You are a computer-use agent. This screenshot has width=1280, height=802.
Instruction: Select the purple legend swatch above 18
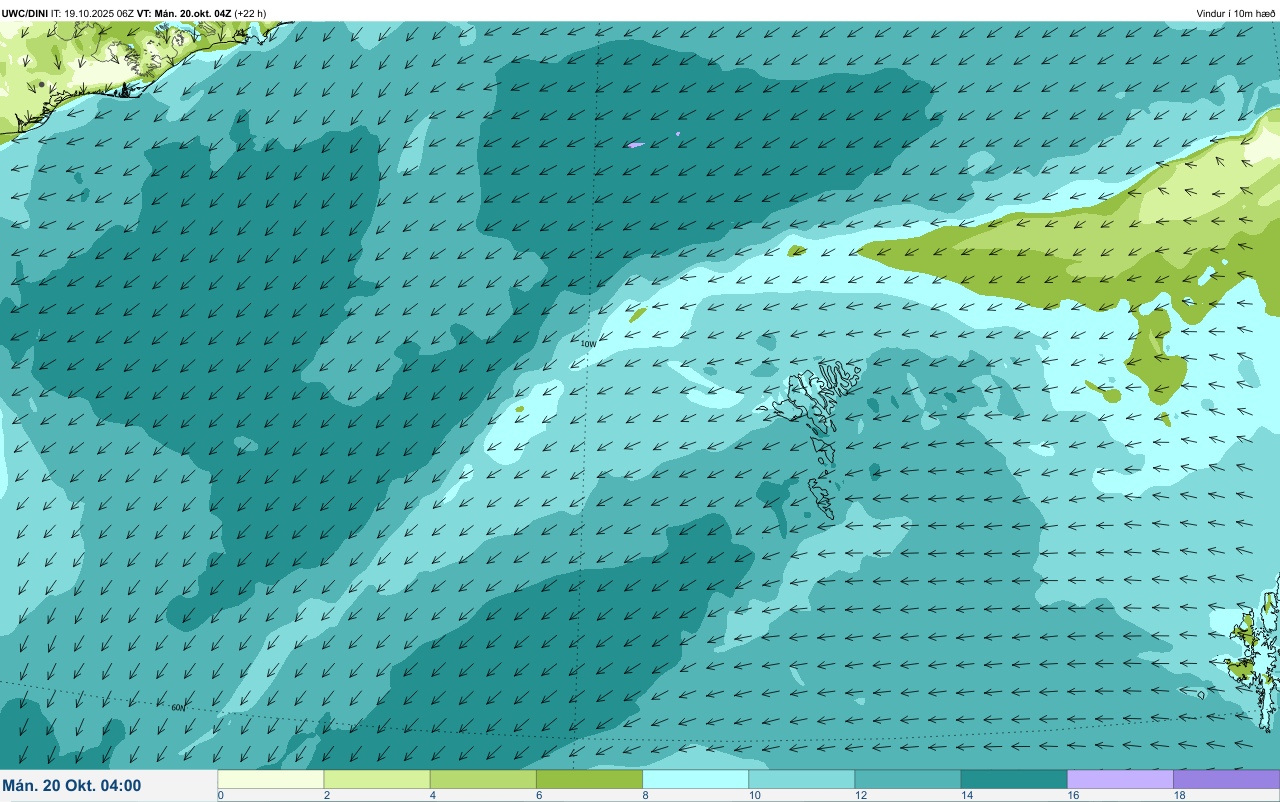tap(1226, 779)
